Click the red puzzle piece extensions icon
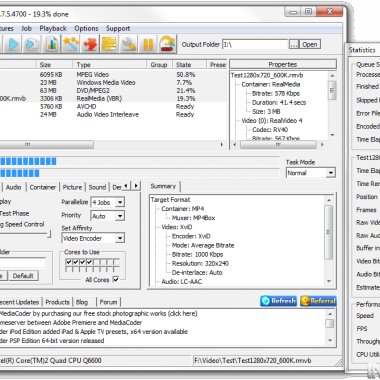This screenshot has width=380, height=380. [90, 44]
